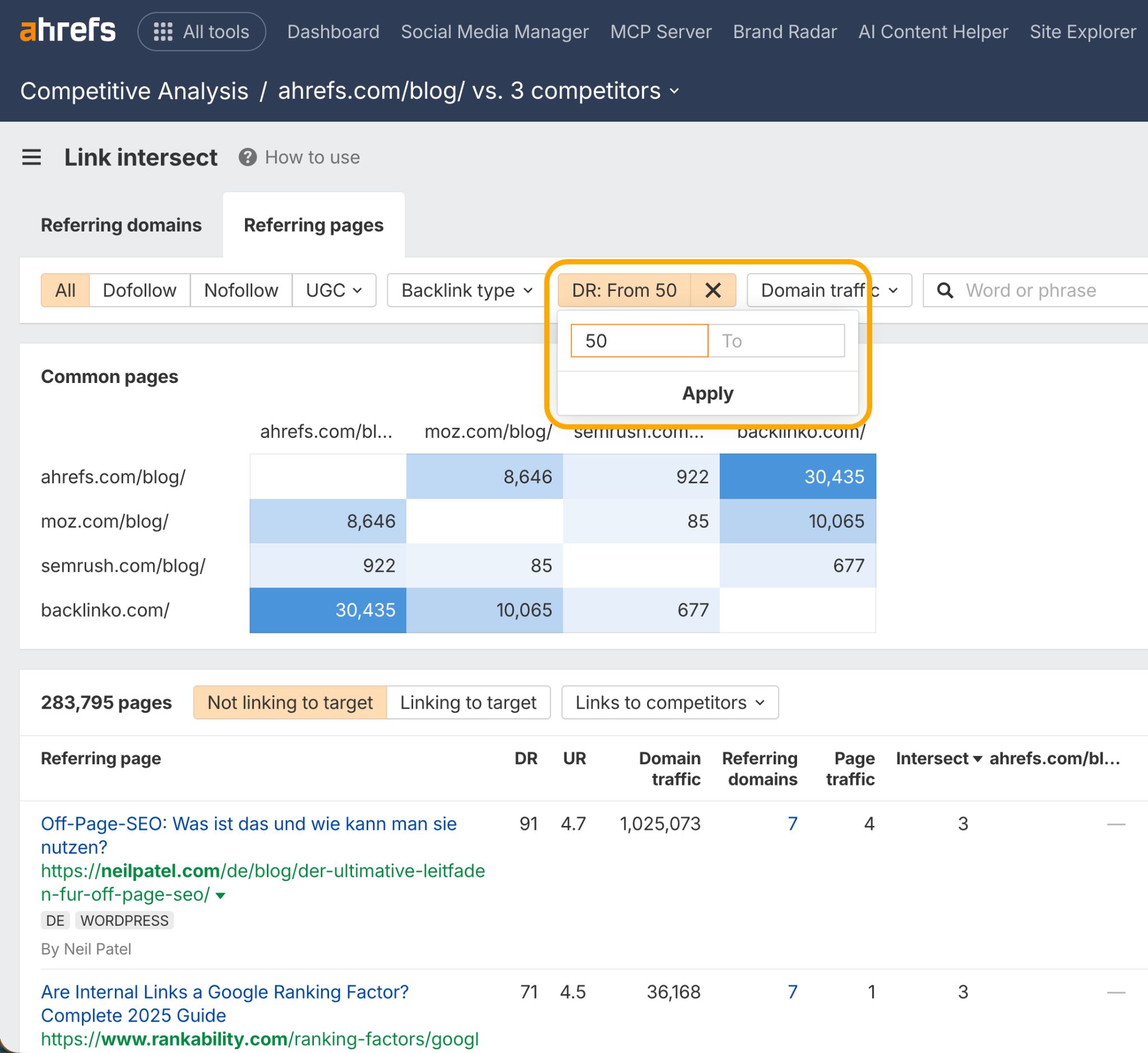Click the ahrefs logo
The width and height of the screenshot is (1148, 1053).
tap(68, 31)
